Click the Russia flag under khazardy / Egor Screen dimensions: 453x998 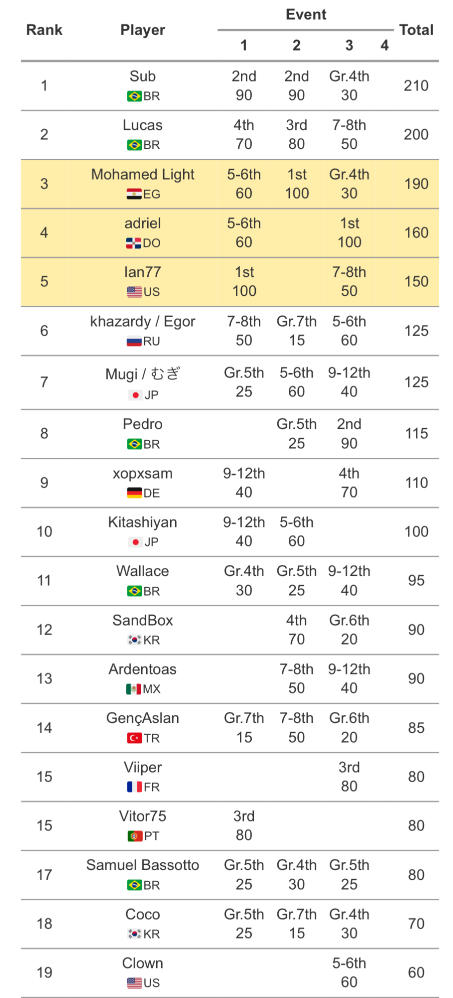coord(134,341)
